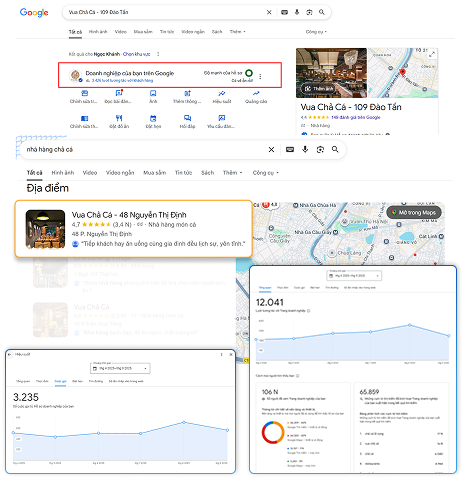Click the 48 Nguyễn Thị Định restaurant thumbnail
Screen dimensions: 464x479
[x=45, y=229]
